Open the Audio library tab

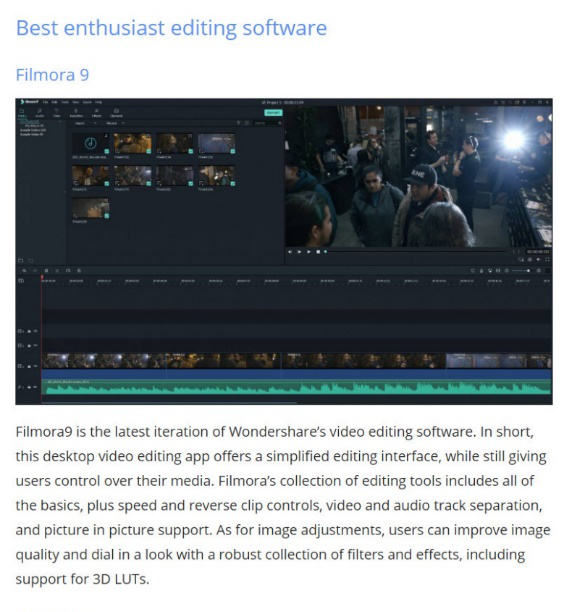(x=40, y=113)
